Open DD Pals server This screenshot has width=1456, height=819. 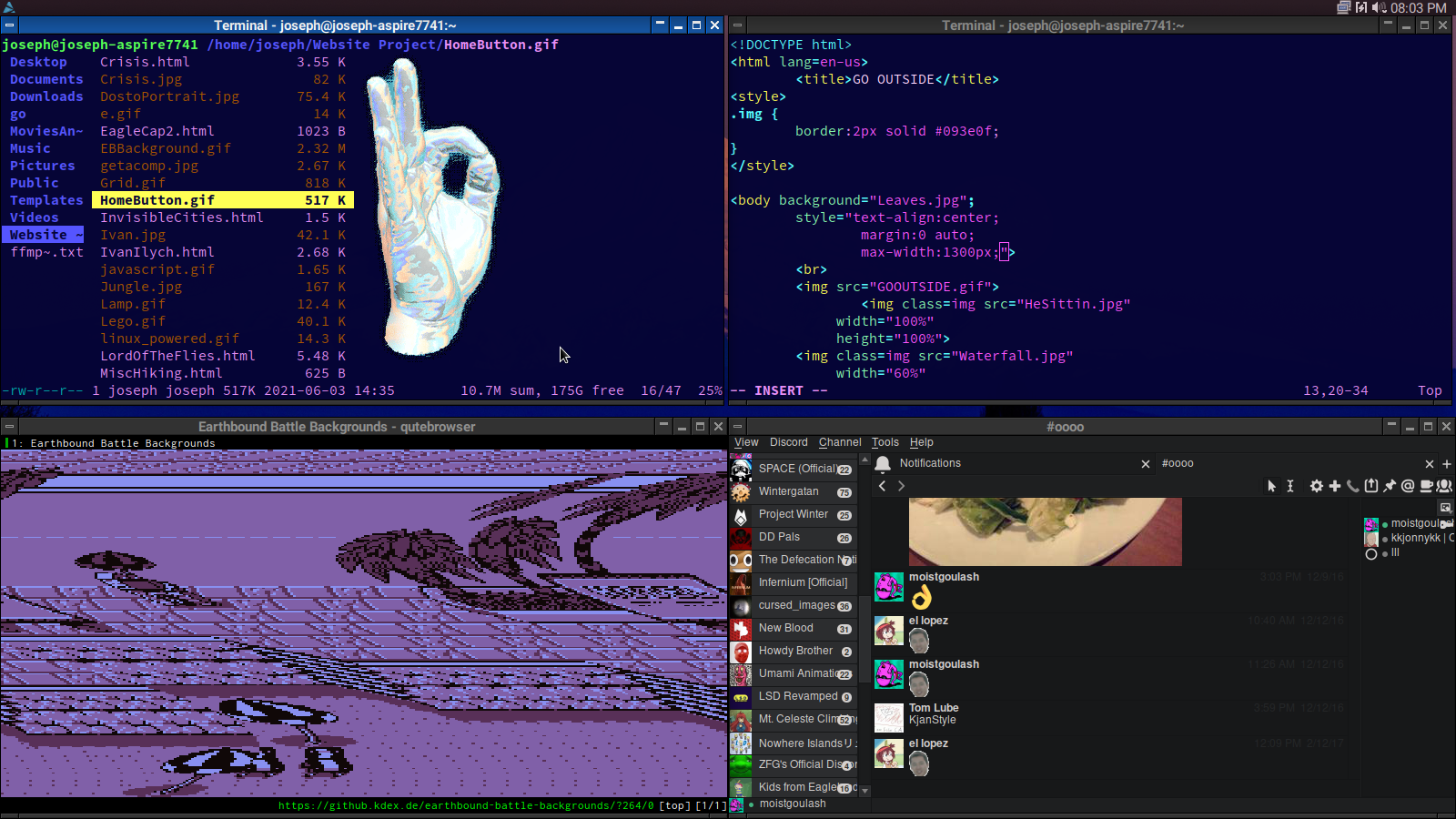click(793, 538)
